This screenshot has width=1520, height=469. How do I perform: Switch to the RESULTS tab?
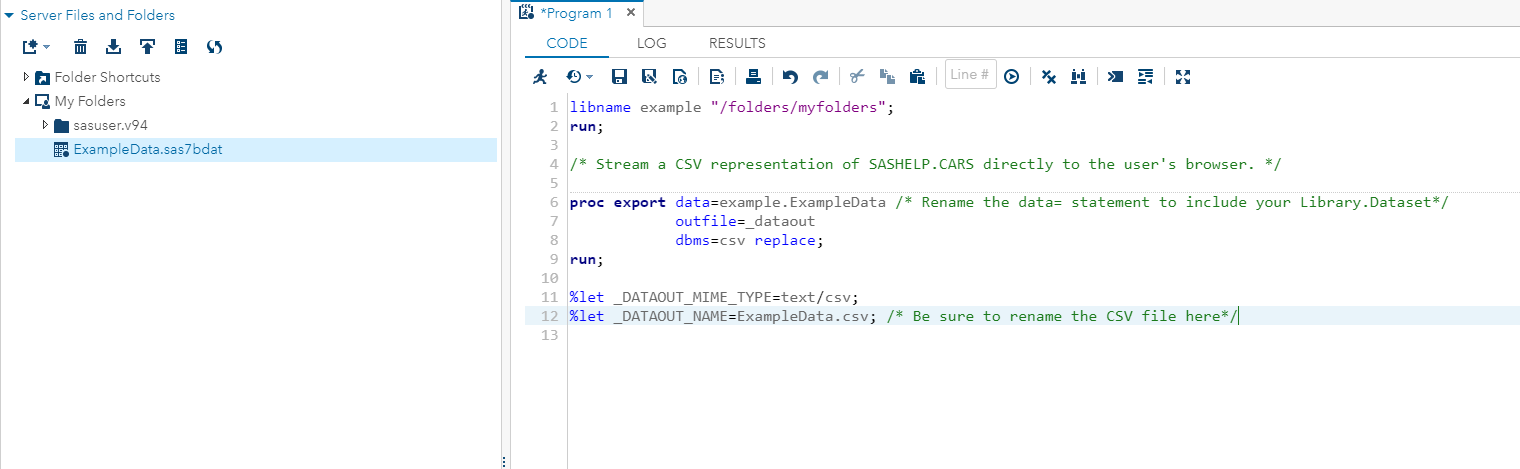pos(737,43)
